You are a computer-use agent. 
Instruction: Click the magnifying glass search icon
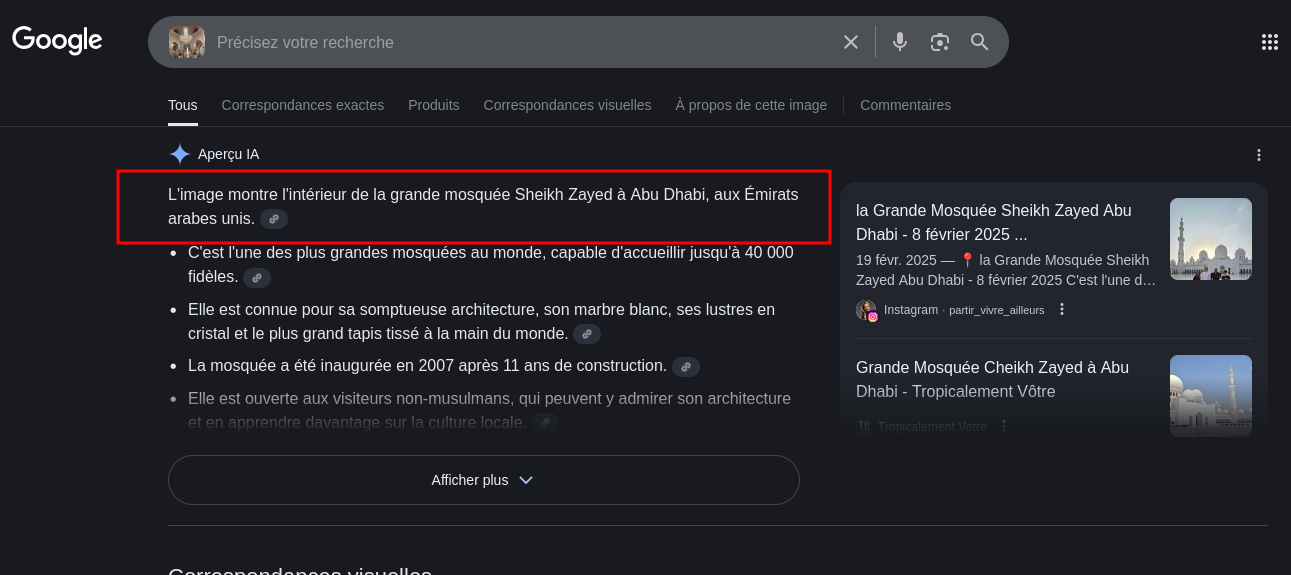coord(979,42)
